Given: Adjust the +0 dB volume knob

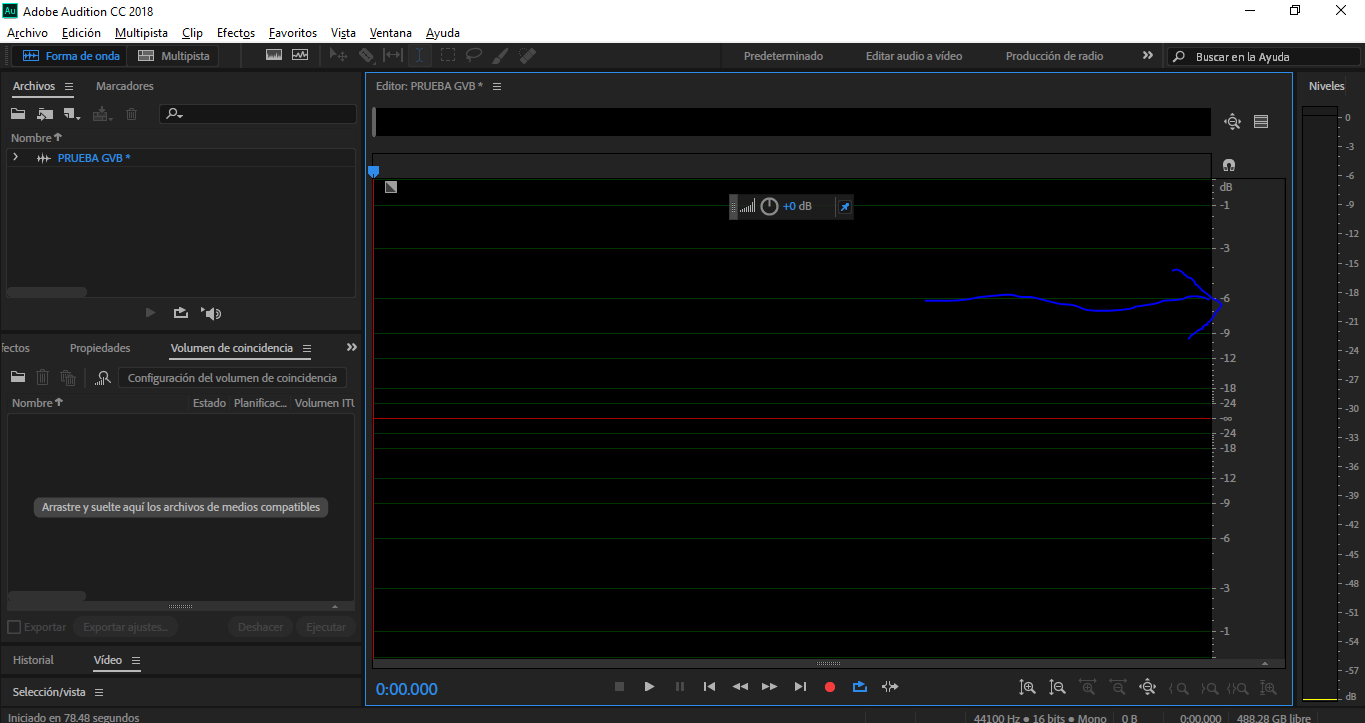Looking at the screenshot, I should 769,207.
